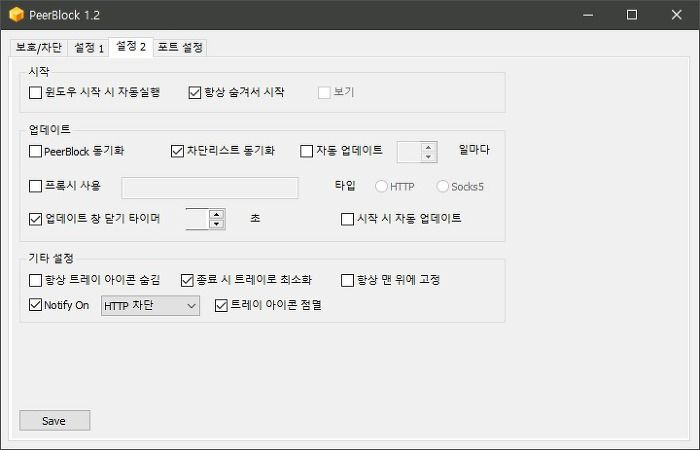The image size is (700, 450).
Task: Click the Save button
Action: point(55,421)
